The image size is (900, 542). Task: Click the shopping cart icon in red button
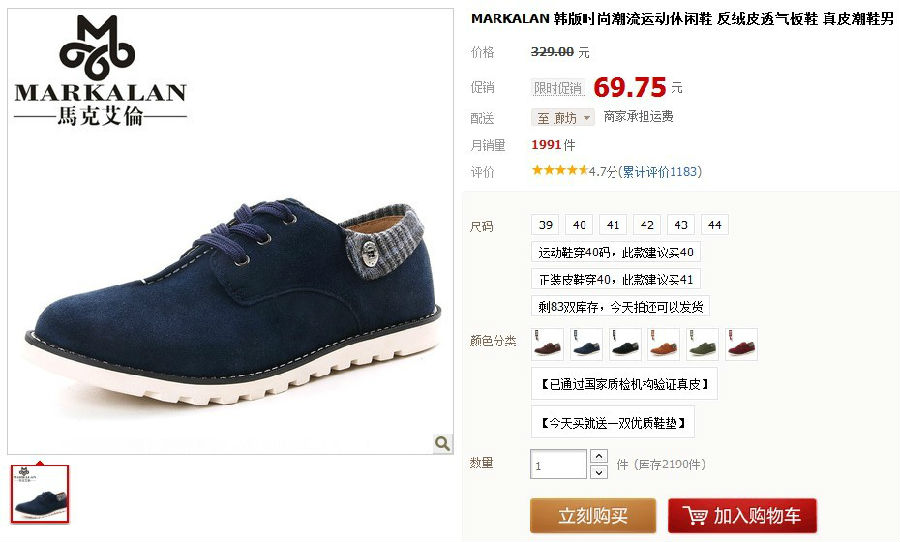point(695,516)
